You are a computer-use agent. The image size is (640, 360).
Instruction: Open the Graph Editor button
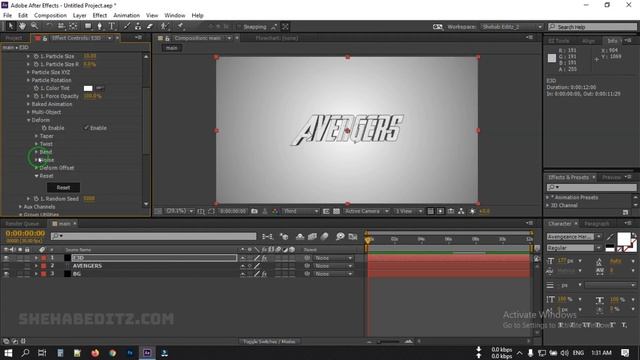353,236
